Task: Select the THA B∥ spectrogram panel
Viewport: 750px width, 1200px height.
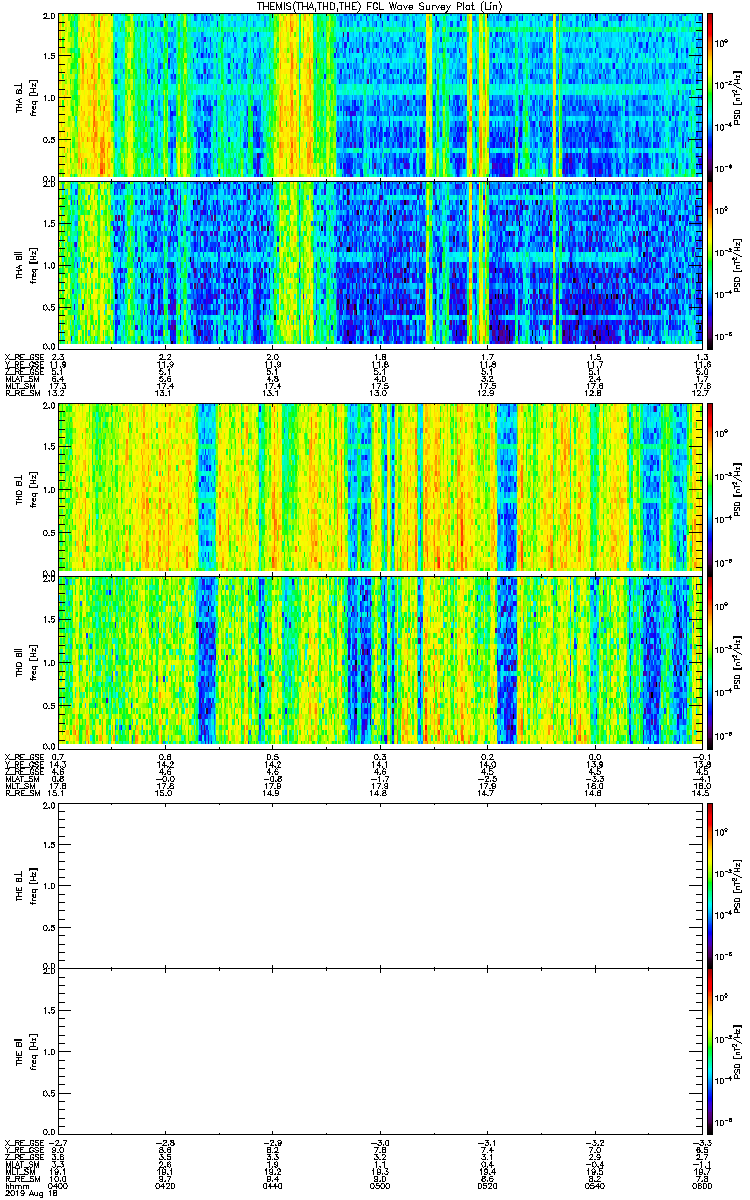Action: tap(380, 263)
